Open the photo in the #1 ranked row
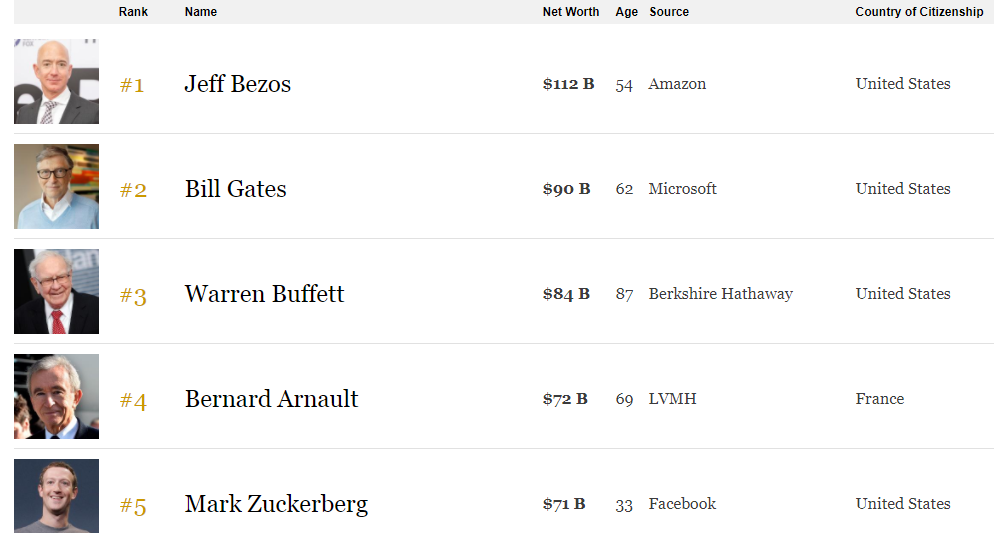This screenshot has width=1000, height=533. (x=56, y=82)
